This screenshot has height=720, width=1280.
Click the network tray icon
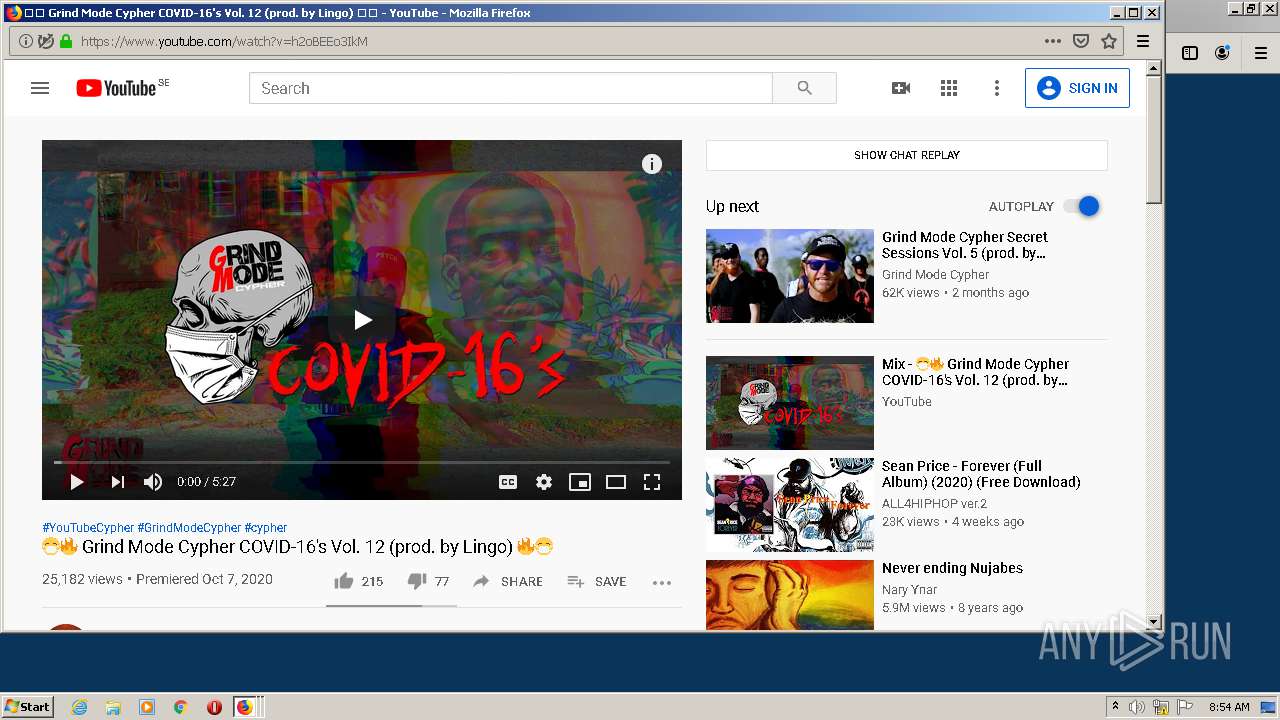[1161, 707]
